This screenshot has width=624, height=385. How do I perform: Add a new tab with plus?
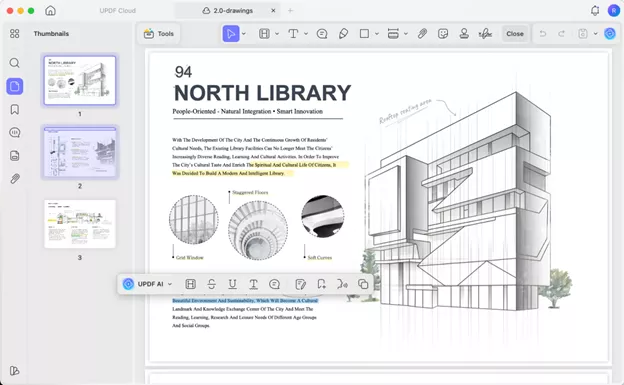291,11
